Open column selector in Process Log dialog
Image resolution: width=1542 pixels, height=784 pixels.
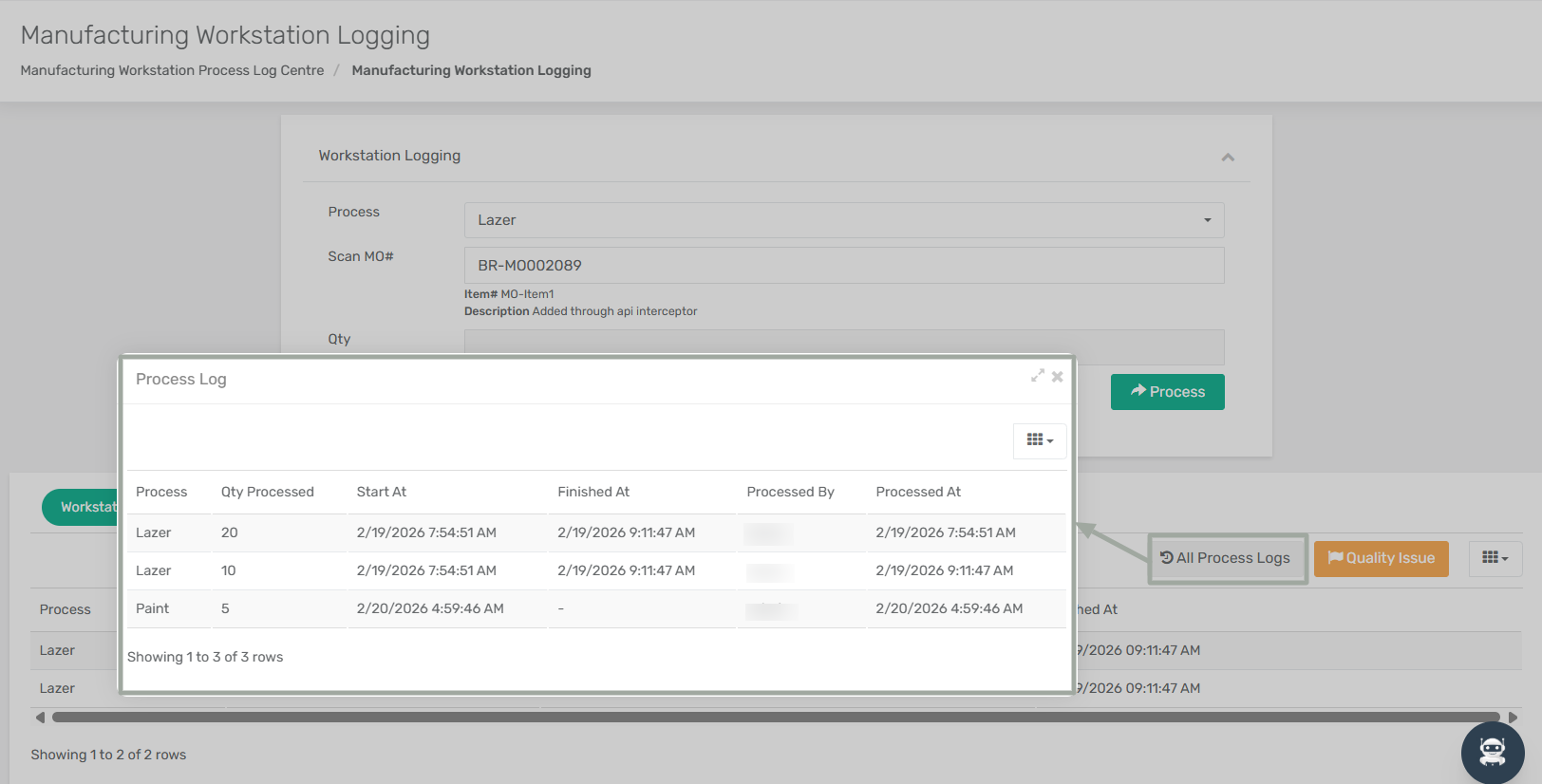point(1040,440)
